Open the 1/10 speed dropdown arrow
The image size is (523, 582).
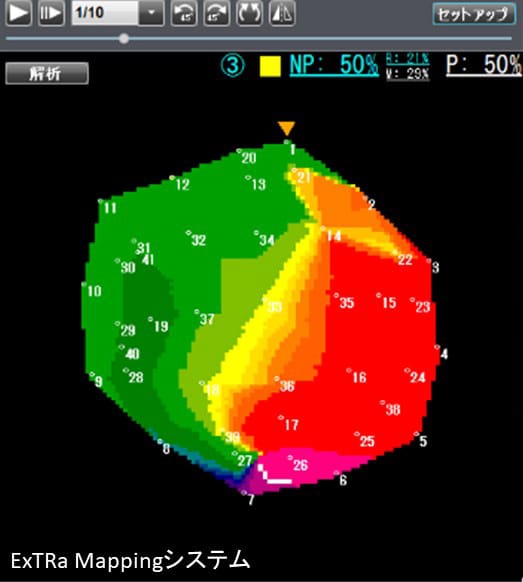click(151, 13)
